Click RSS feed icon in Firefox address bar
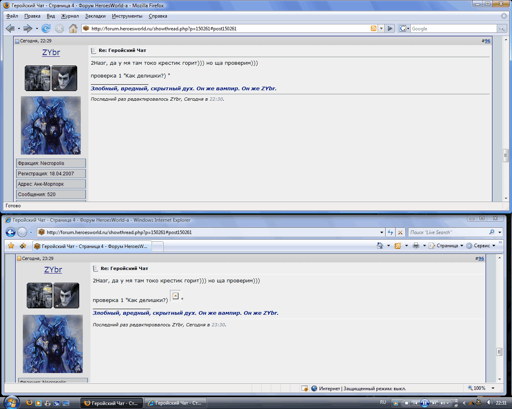Image resolution: width=512 pixels, height=409 pixels. coord(373,29)
